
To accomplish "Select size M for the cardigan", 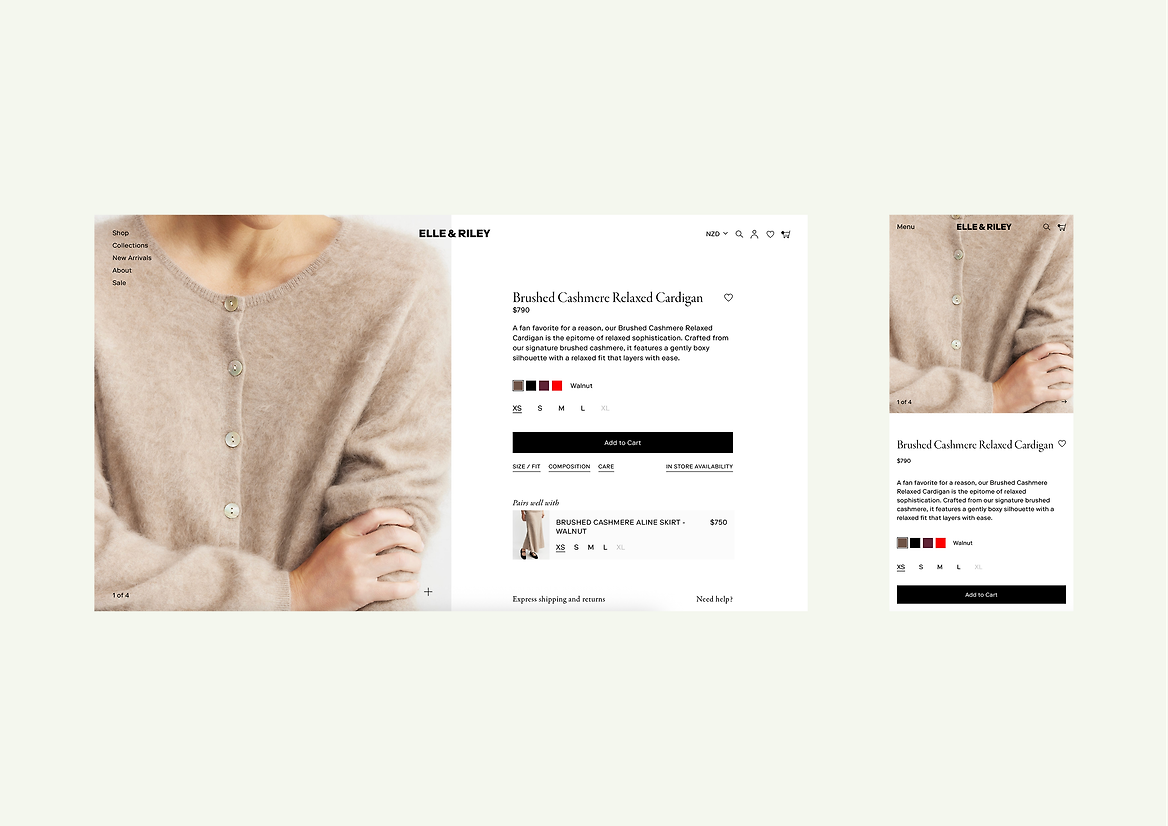I will tap(562, 408).
